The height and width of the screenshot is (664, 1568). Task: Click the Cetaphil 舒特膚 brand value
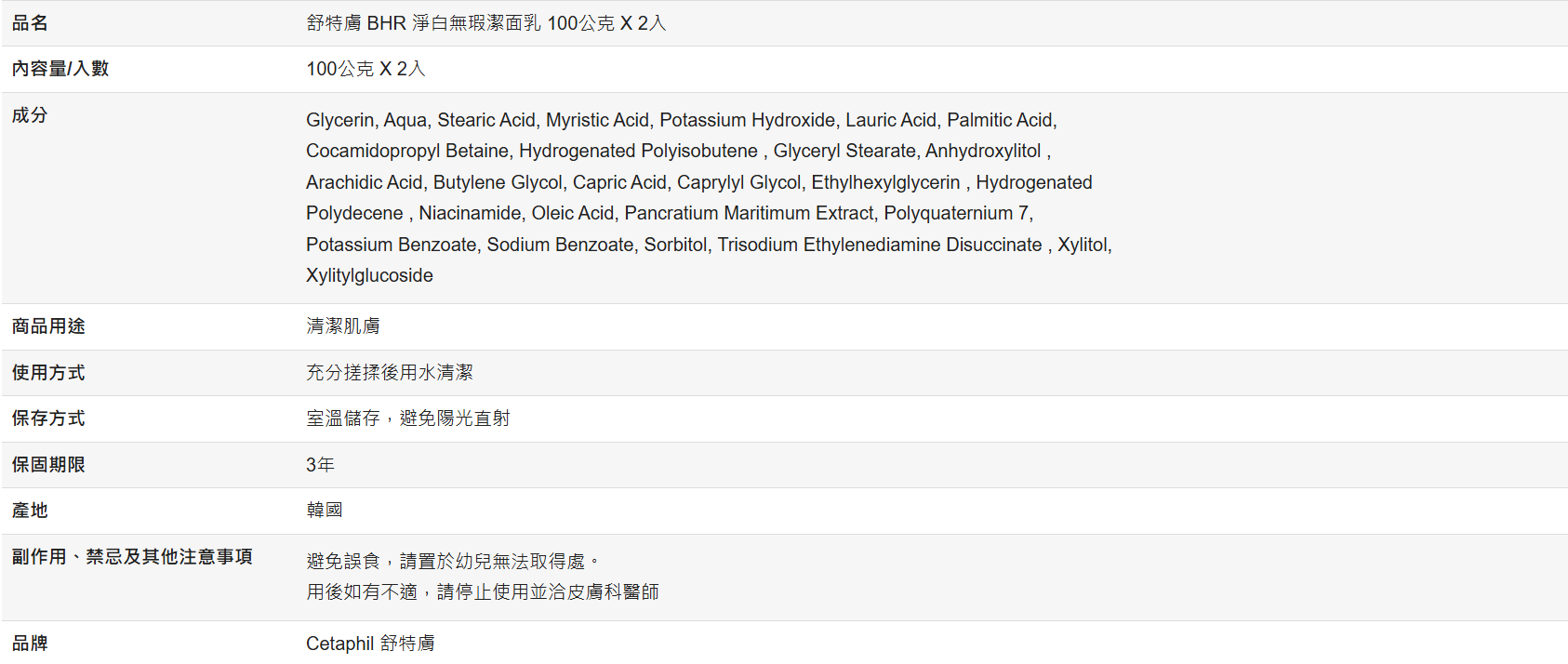[x=370, y=644]
